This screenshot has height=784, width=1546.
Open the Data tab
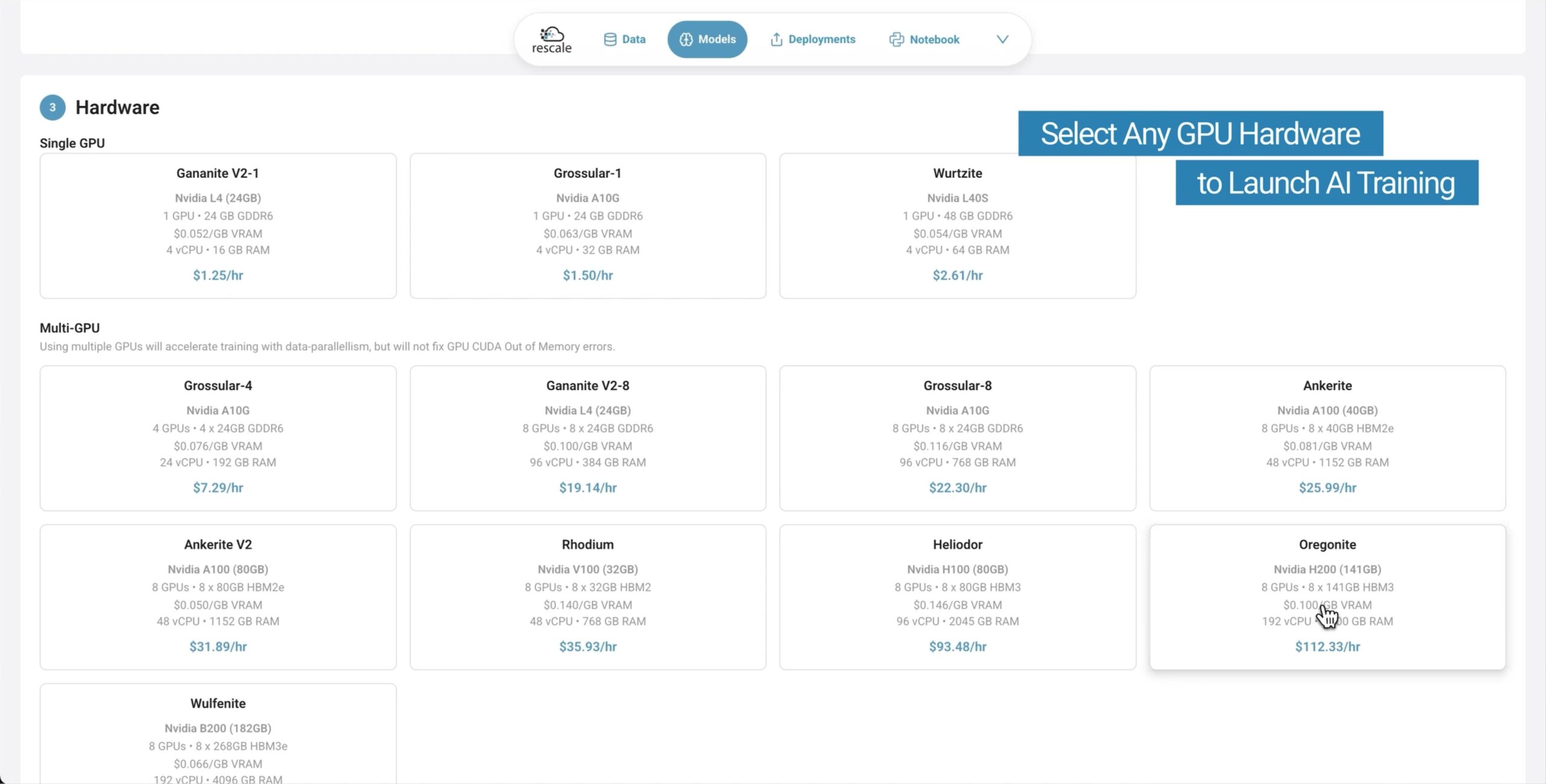[x=624, y=39]
